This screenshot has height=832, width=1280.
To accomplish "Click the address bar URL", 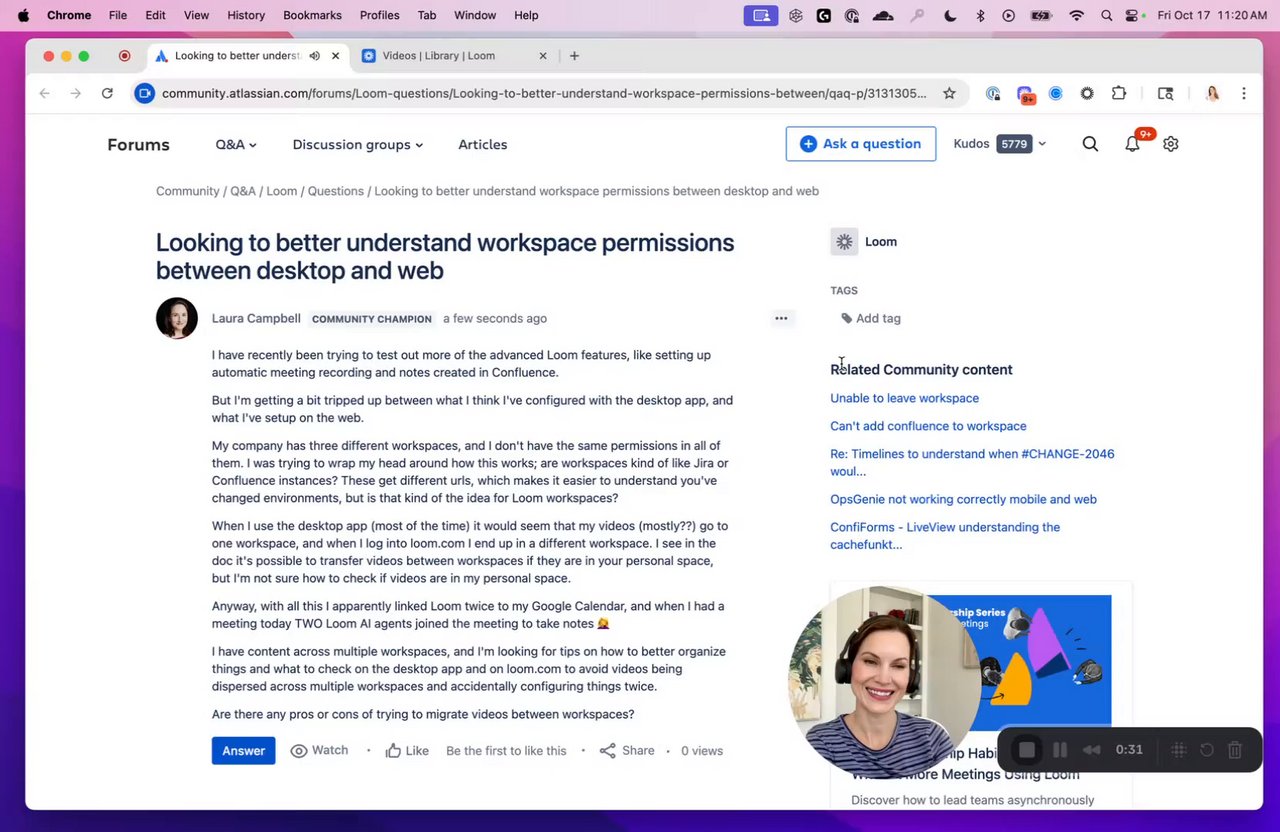I will click(x=544, y=93).
